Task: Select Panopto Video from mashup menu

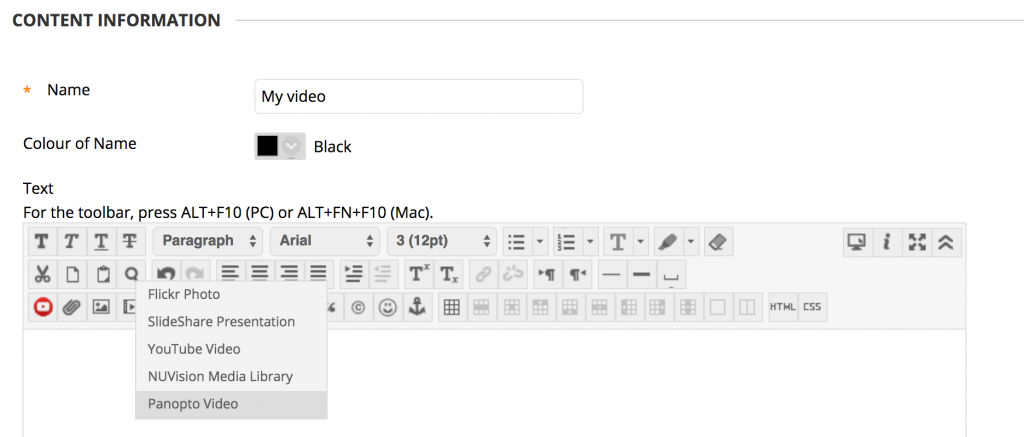Action: point(193,404)
